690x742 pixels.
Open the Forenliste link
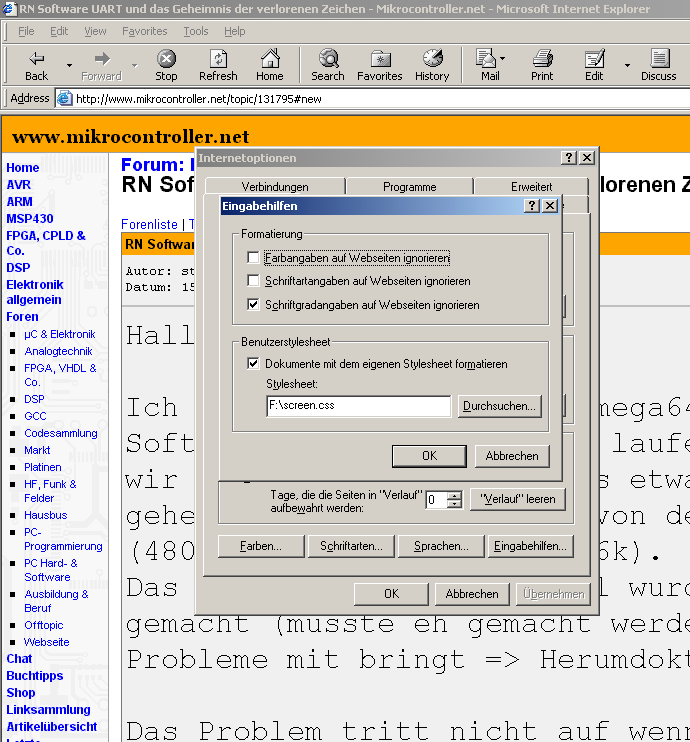(149, 224)
